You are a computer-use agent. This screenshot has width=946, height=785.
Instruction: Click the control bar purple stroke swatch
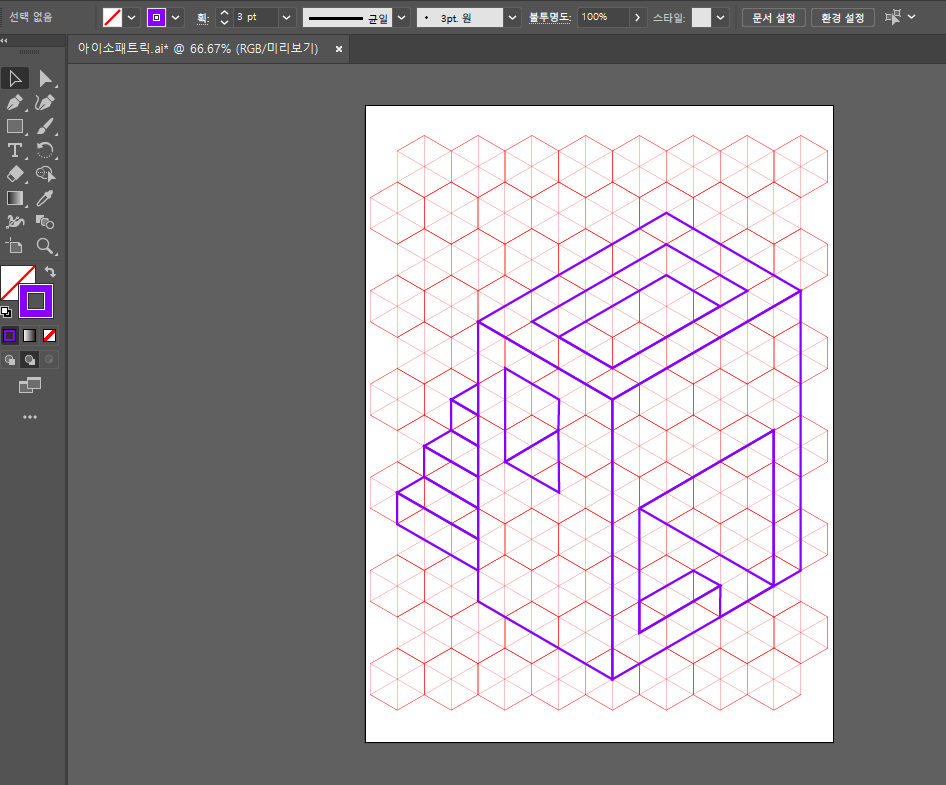[x=156, y=17]
